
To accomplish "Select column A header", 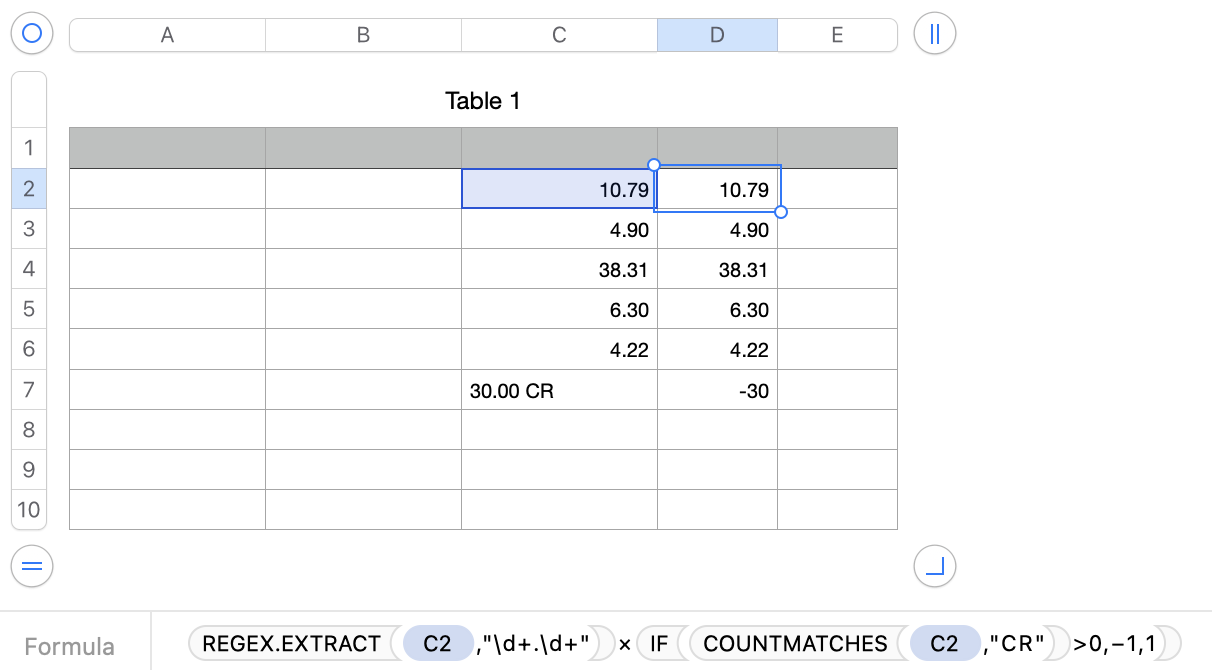I will point(167,35).
